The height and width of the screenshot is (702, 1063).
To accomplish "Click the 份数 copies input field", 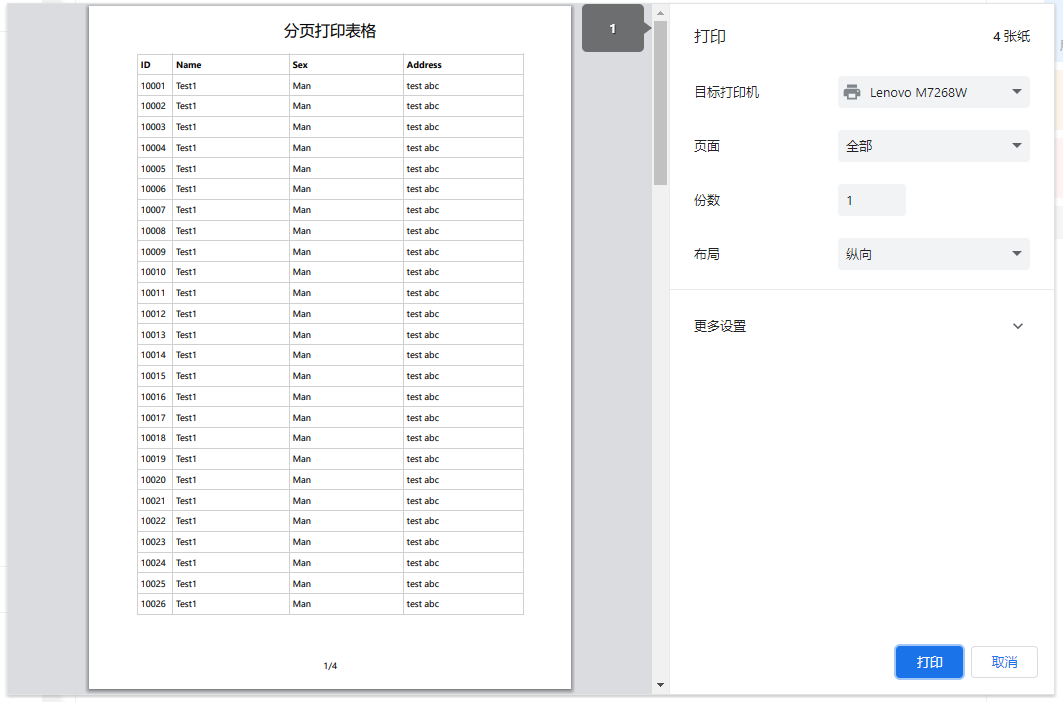I will [871, 200].
